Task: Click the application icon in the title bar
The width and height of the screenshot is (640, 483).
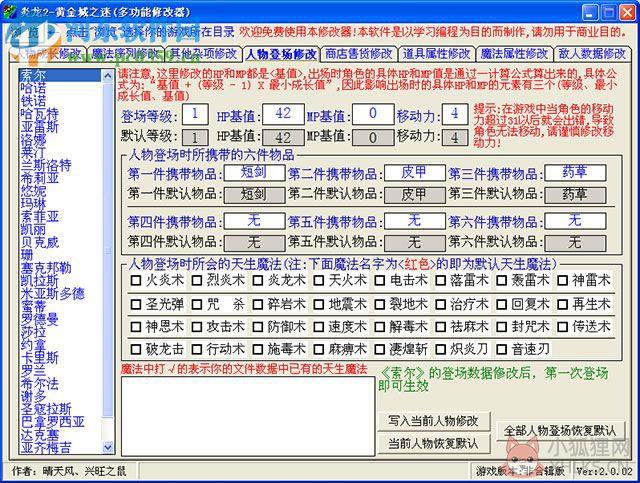Action: tap(9, 11)
